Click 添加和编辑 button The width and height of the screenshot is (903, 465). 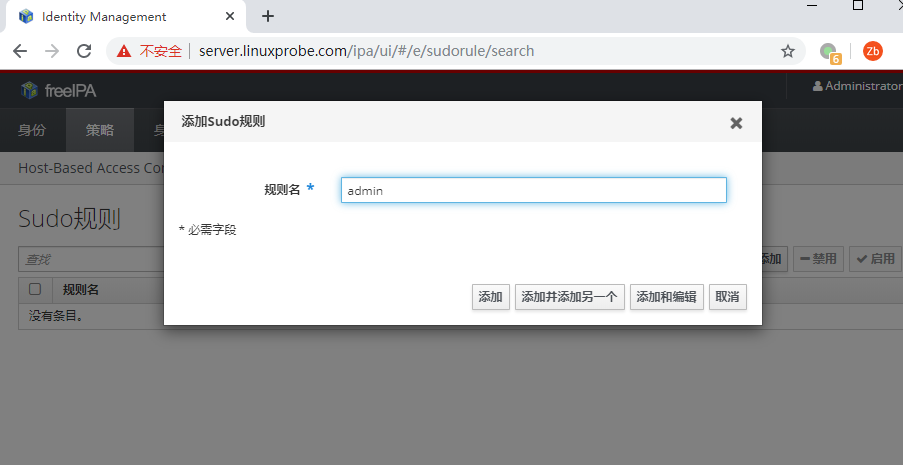[x=667, y=297]
